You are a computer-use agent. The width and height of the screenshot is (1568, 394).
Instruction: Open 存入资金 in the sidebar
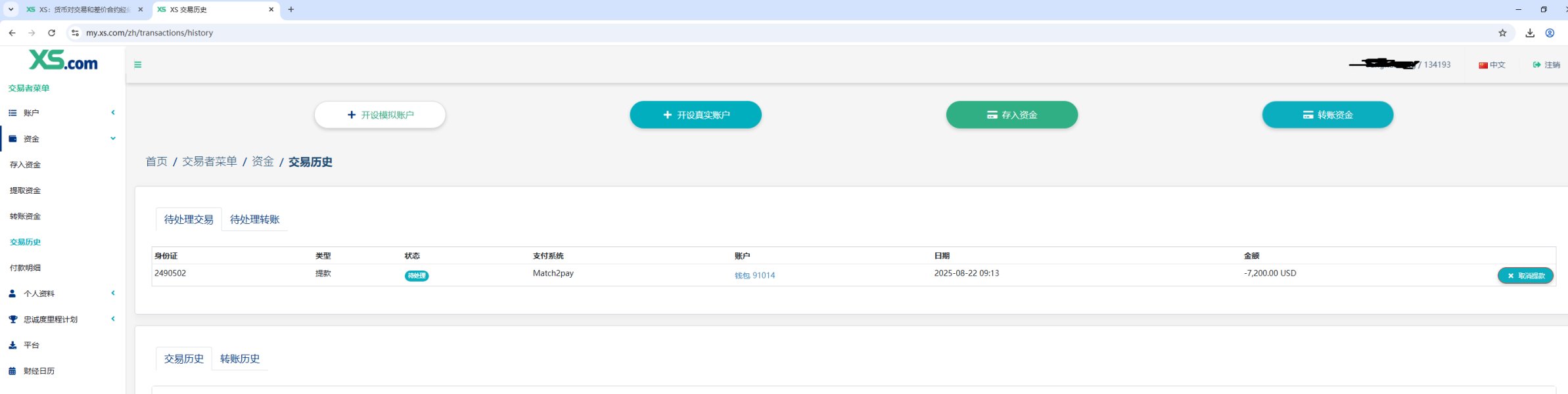25,165
